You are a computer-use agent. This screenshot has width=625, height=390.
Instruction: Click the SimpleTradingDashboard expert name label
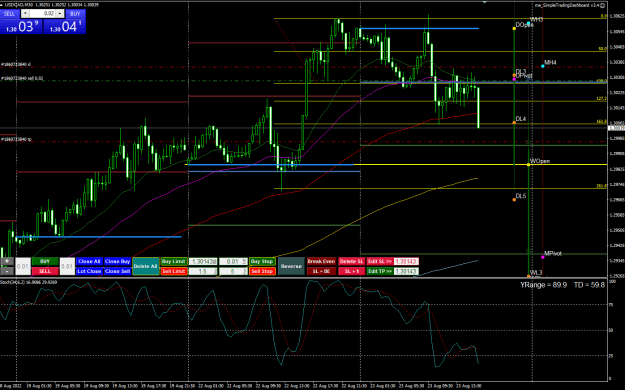coord(567,5)
